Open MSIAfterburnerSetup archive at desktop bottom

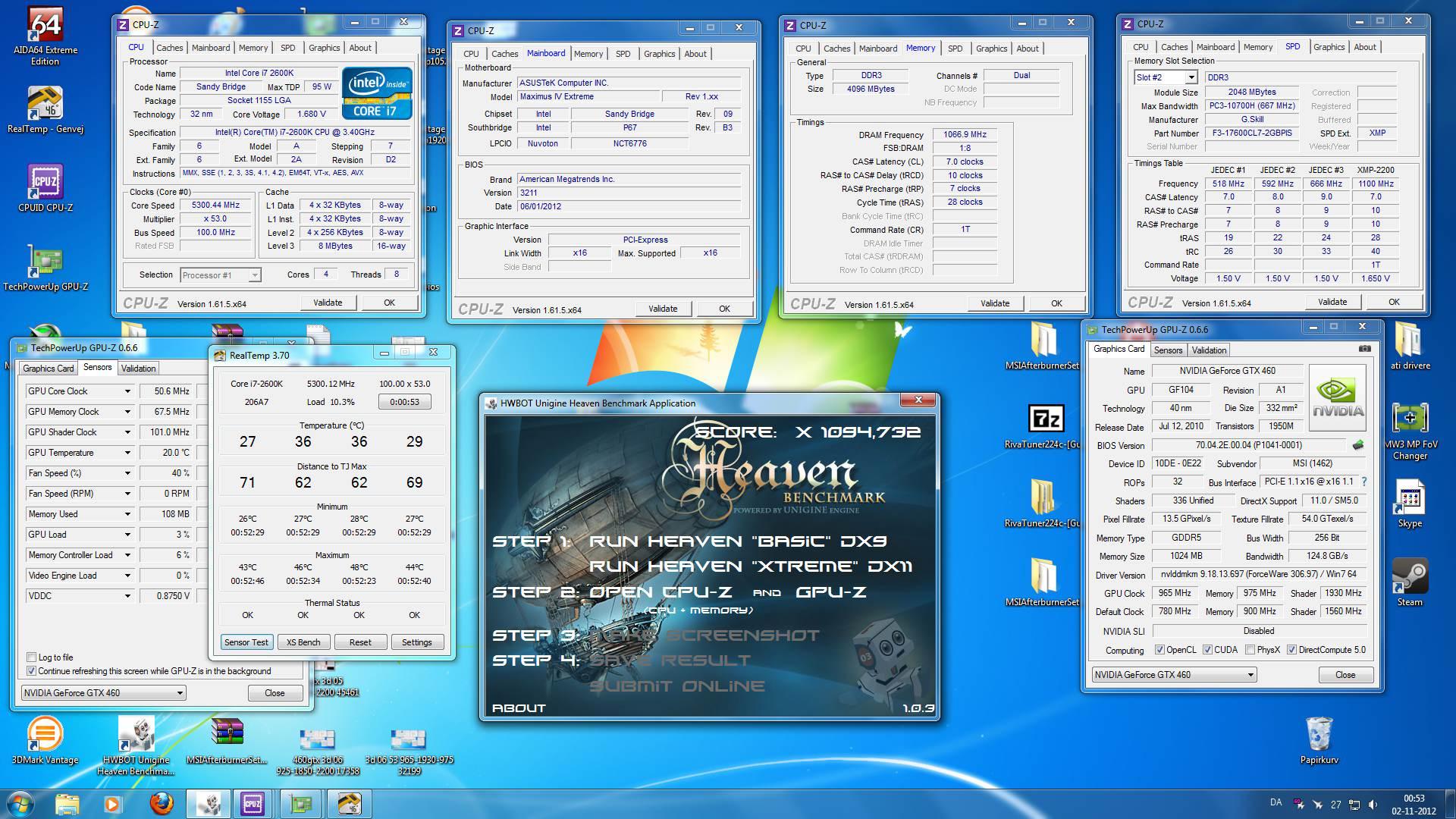pyautogui.click(x=227, y=740)
